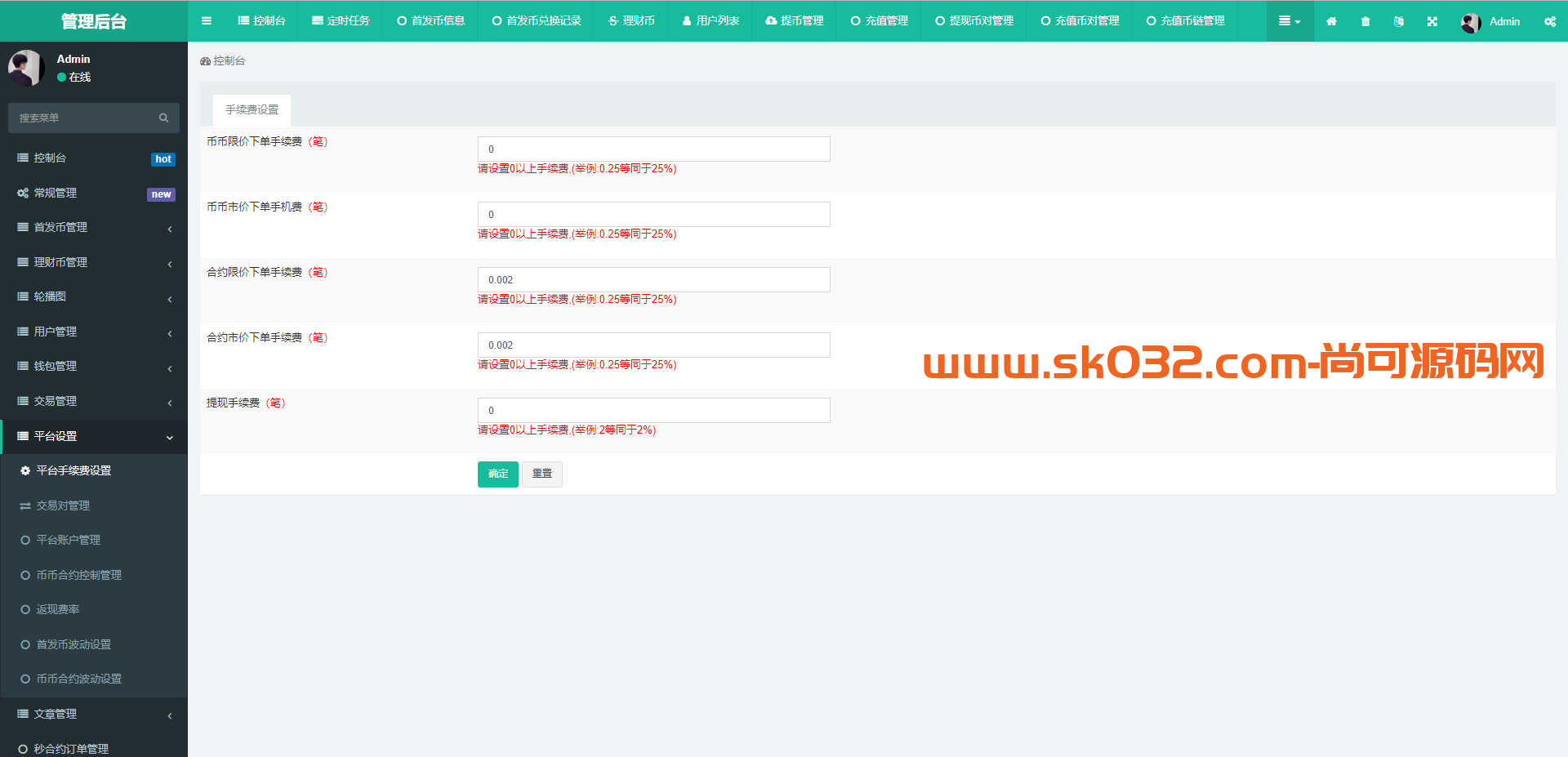Open the 理财币 top navigation item

[631, 21]
